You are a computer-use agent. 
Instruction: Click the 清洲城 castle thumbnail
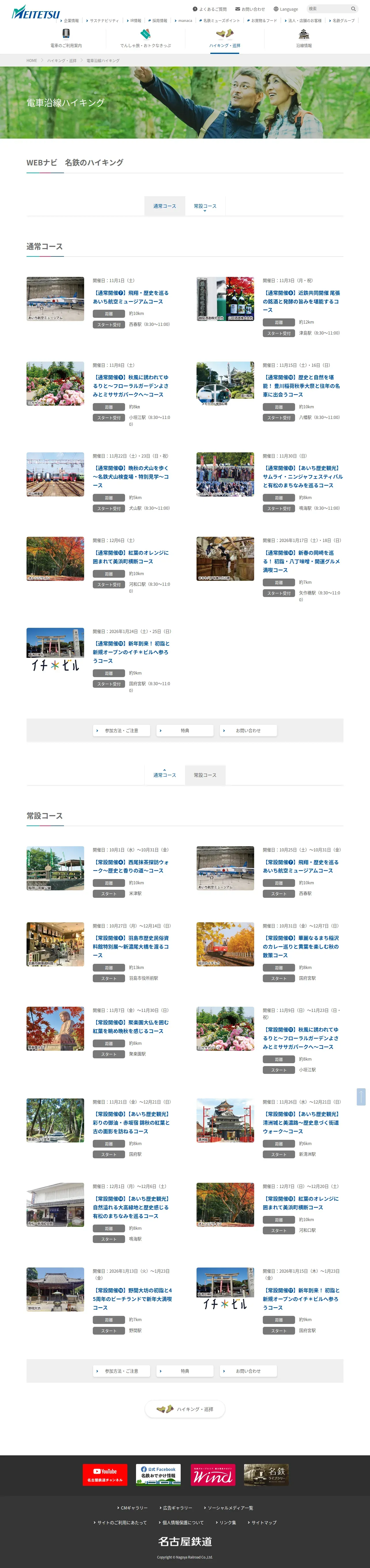click(x=225, y=1121)
